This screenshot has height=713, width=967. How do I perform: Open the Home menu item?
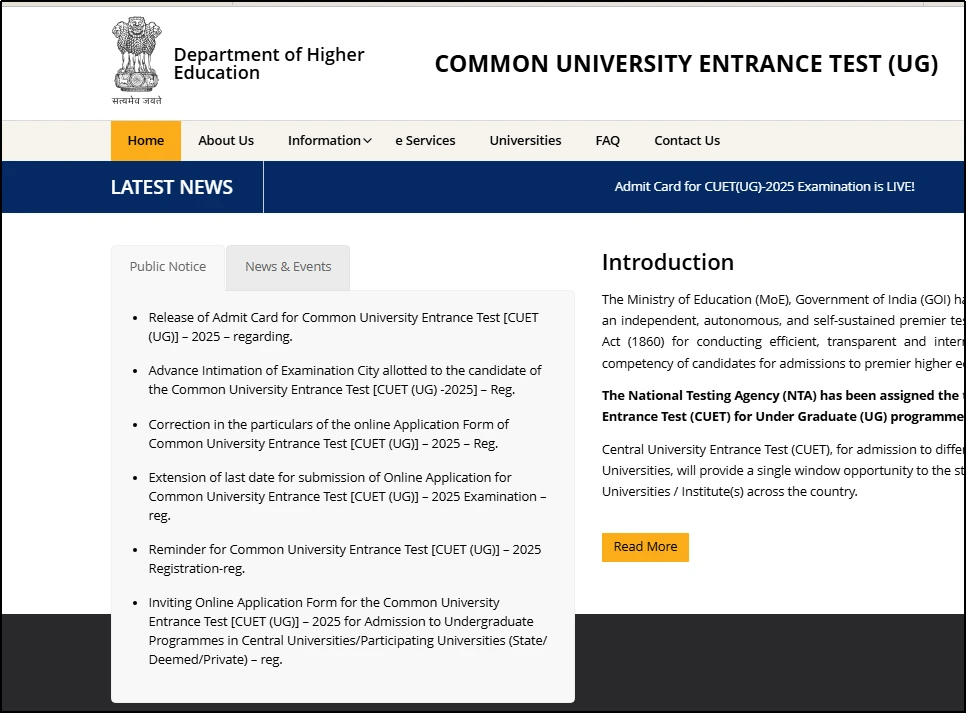click(145, 140)
